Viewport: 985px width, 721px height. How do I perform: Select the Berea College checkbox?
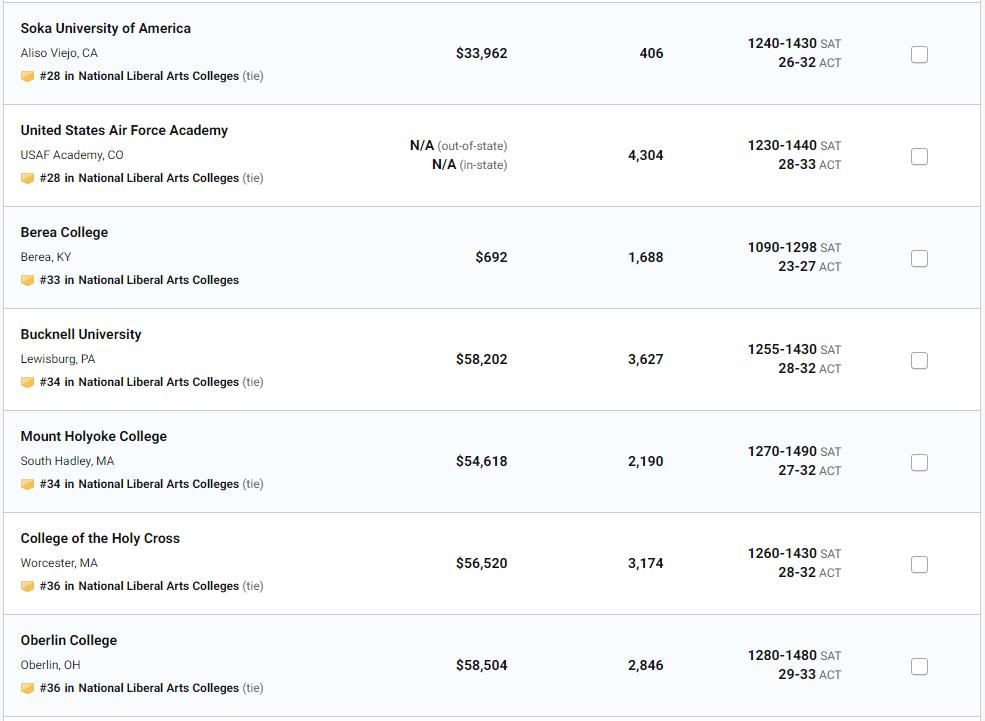tap(919, 258)
